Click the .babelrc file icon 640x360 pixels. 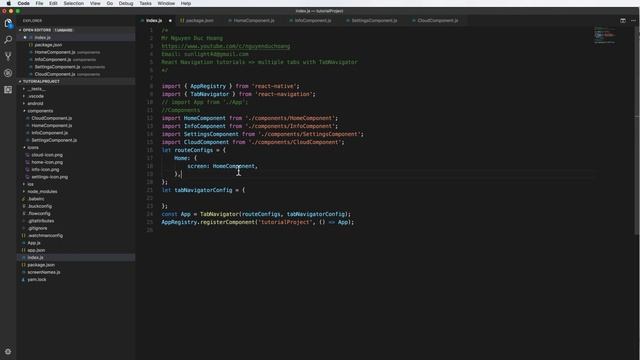pyautogui.click(x=23, y=199)
